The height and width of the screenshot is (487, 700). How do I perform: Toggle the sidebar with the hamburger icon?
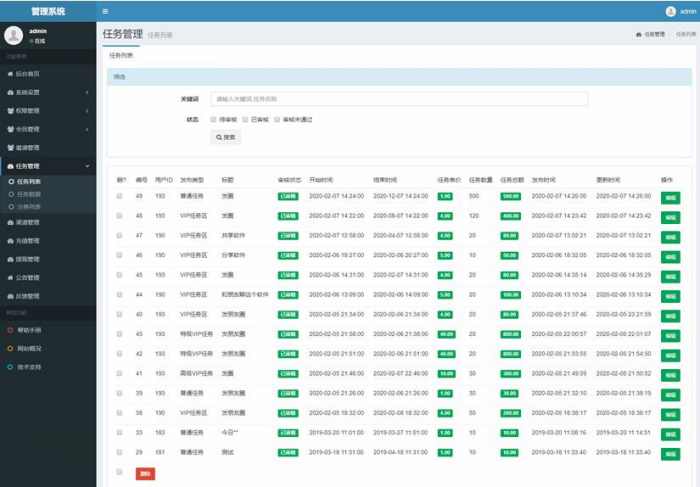click(x=106, y=11)
